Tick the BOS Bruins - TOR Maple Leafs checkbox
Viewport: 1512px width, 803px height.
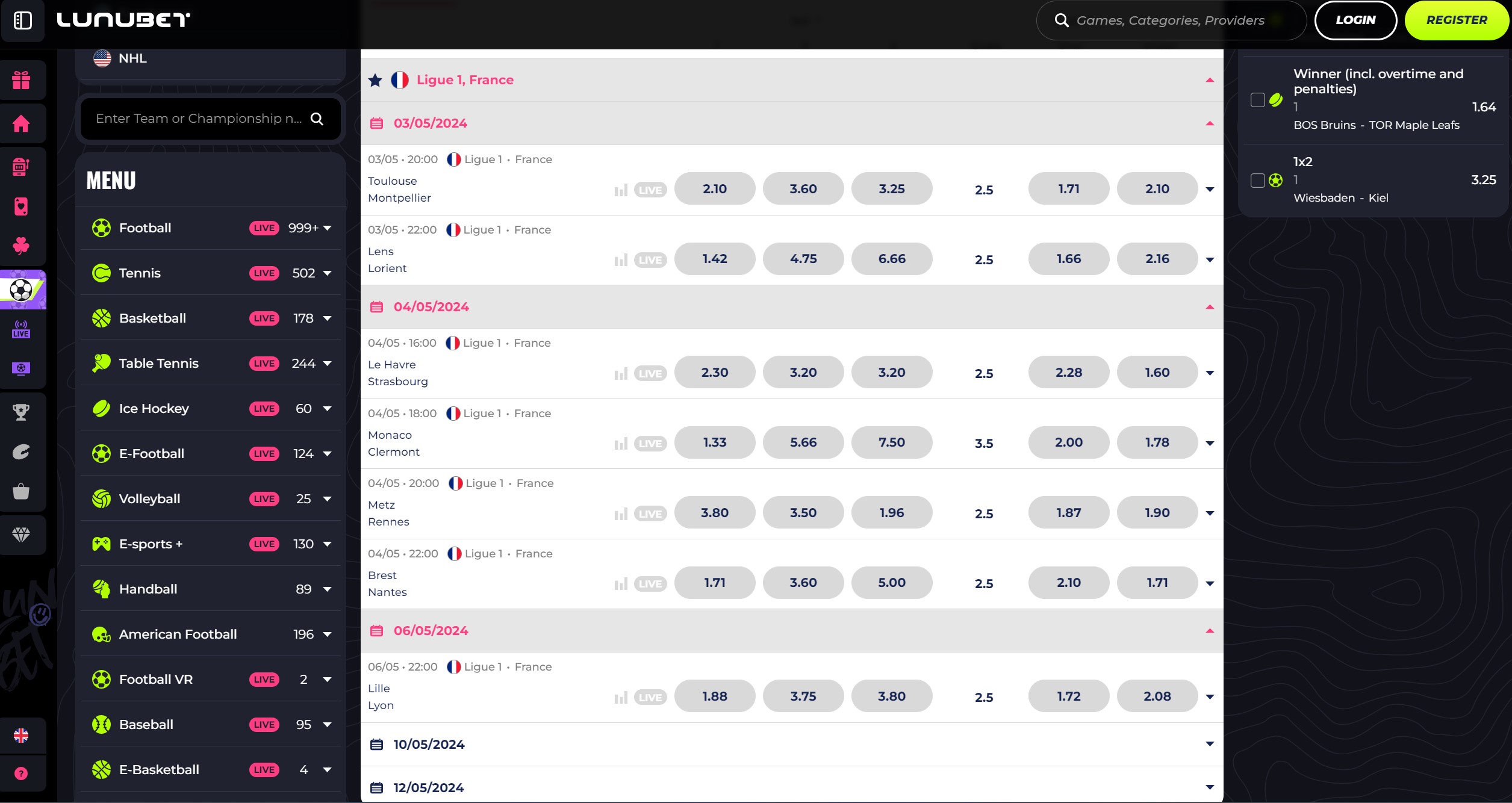1258,100
